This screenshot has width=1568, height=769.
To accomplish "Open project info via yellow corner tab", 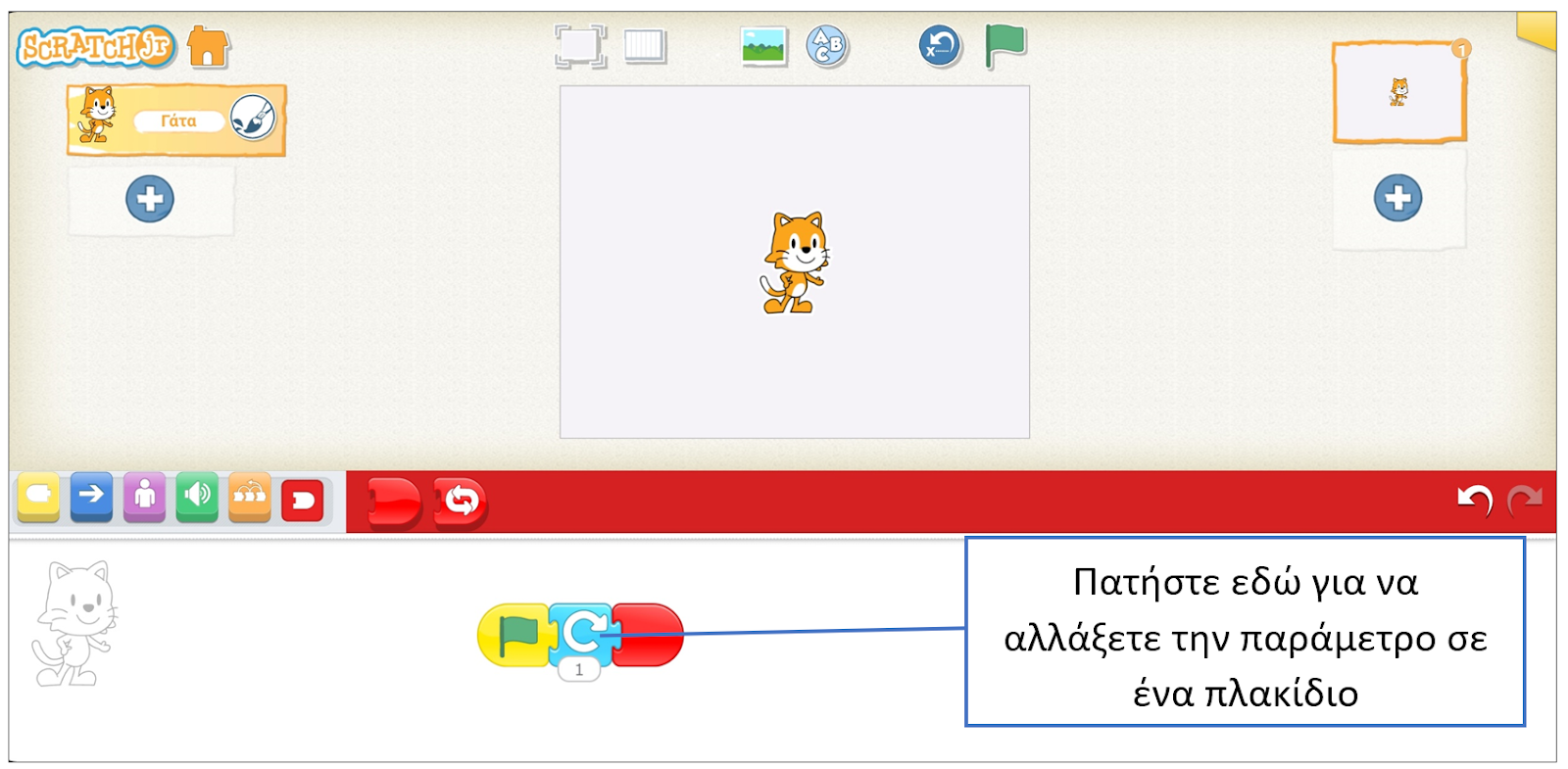I will coord(1537,29).
